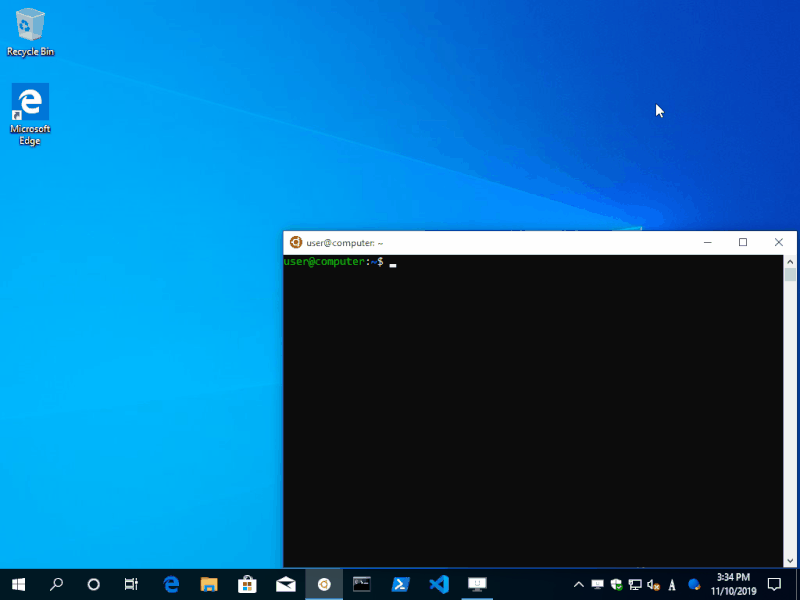Maximize the Ubuntu terminal window
Viewport: 800px width, 600px height.
coord(743,242)
